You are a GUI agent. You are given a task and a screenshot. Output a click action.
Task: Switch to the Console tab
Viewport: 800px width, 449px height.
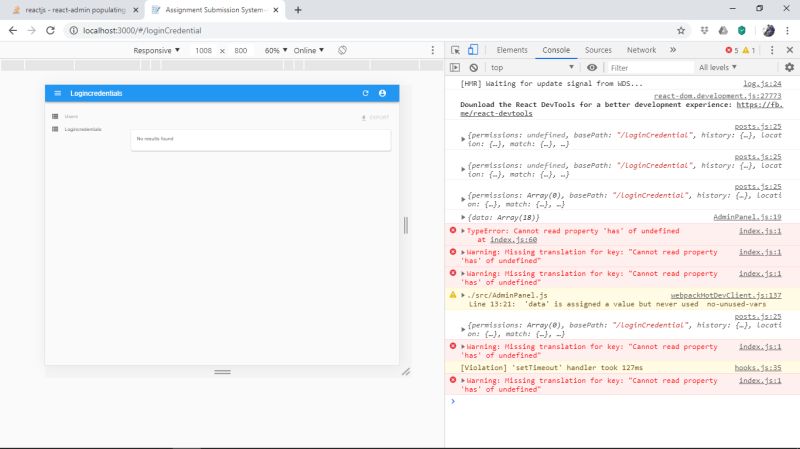[x=556, y=50]
